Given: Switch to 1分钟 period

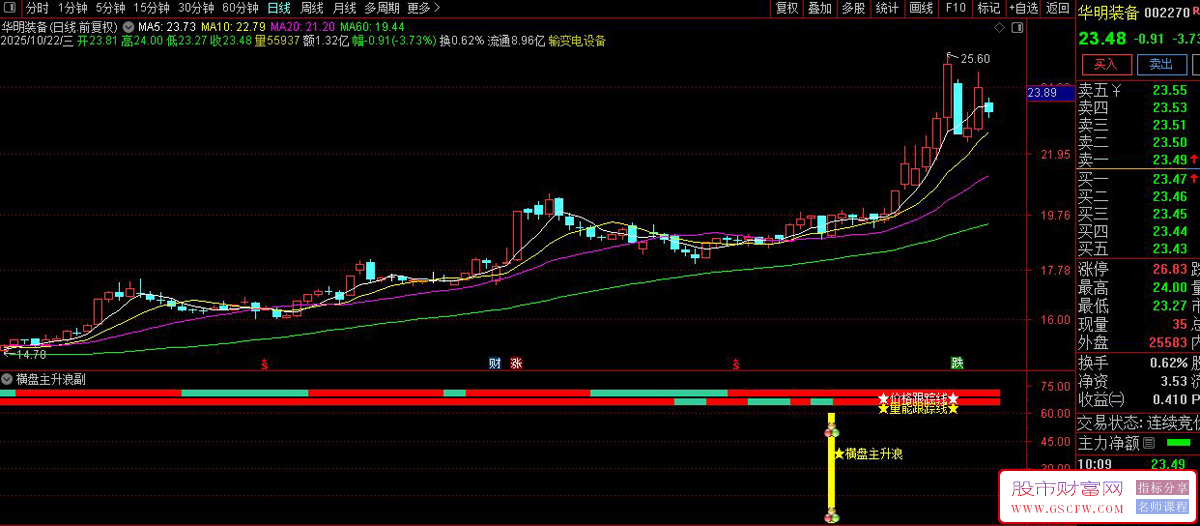Looking at the screenshot, I should click(x=73, y=8).
